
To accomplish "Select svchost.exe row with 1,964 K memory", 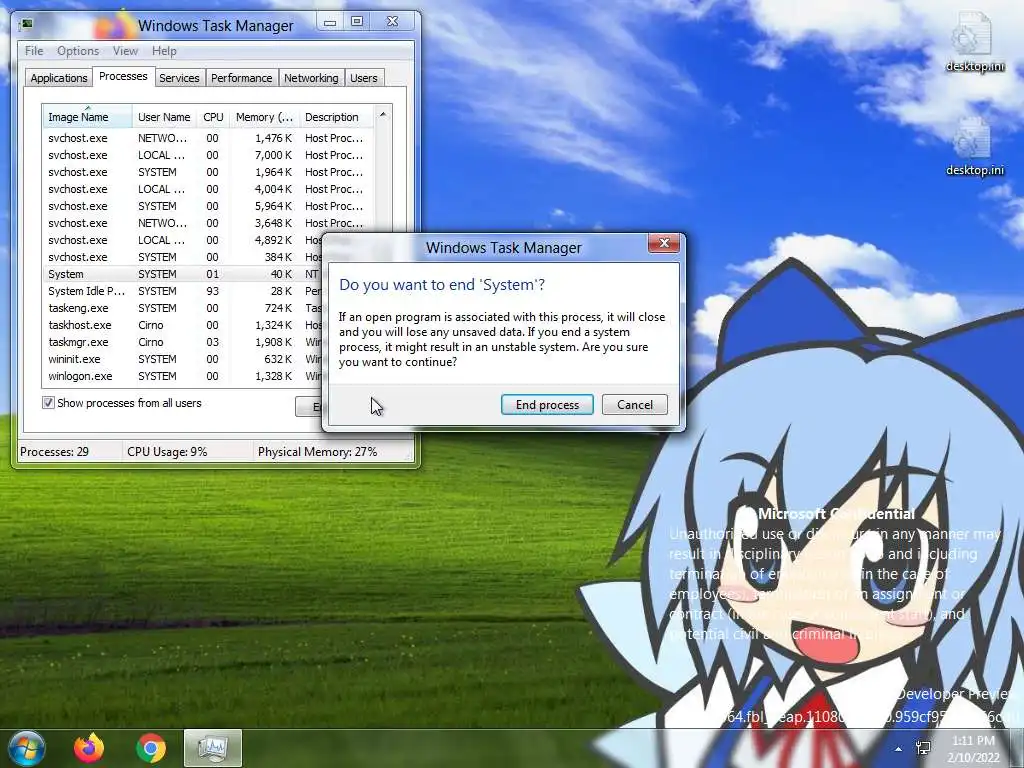I will [x=208, y=172].
